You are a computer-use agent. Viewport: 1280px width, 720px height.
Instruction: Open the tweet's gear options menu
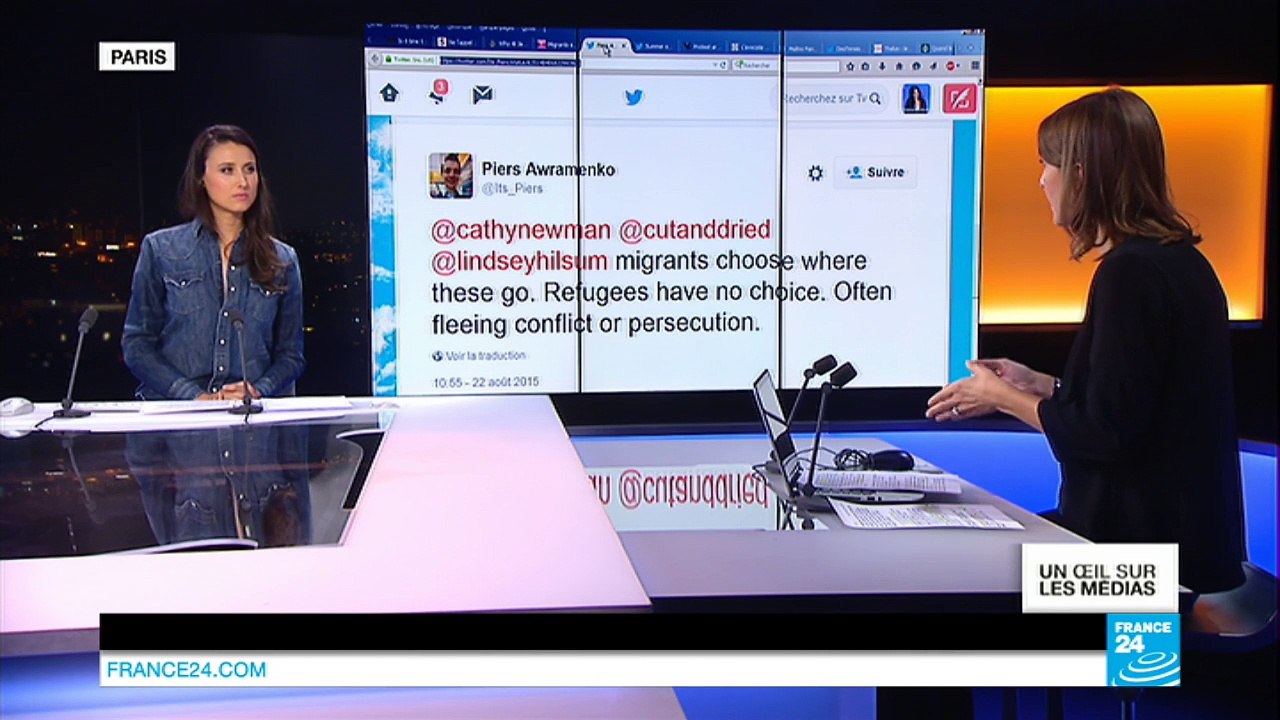(x=815, y=173)
